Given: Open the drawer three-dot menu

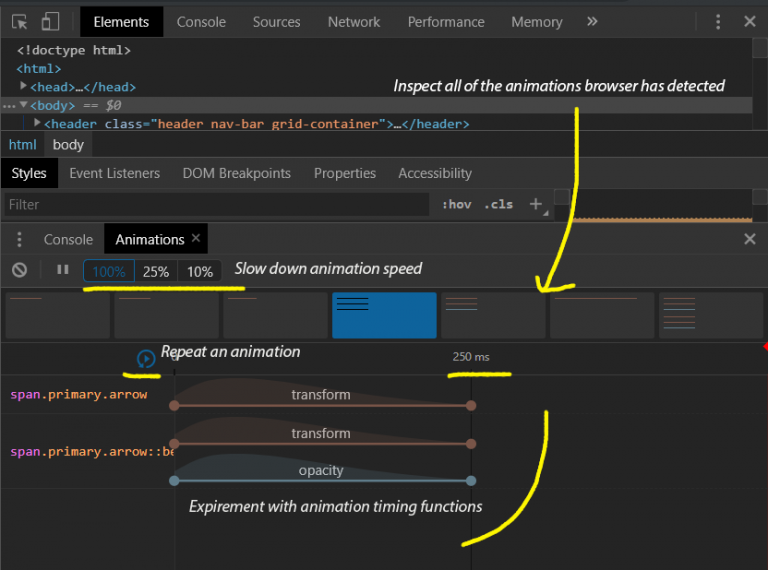Looking at the screenshot, I should tap(19, 239).
